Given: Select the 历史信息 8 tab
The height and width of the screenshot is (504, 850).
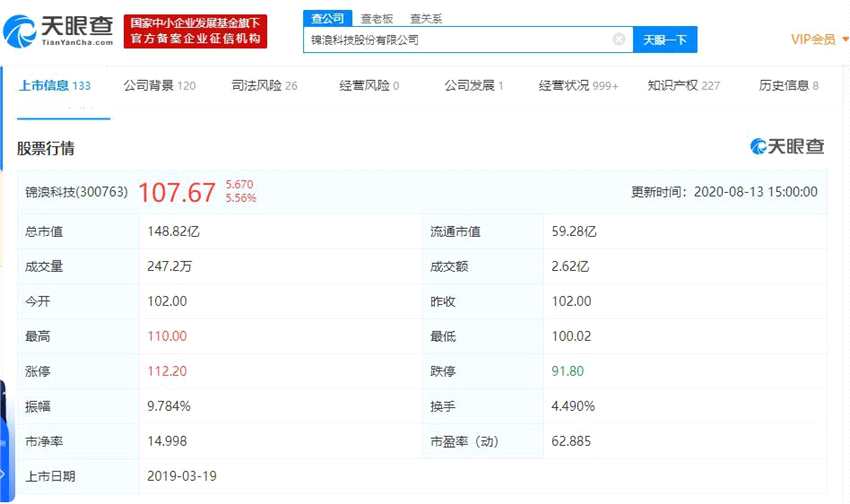Looking at the screenshot, I should pyautogui.click(x=789, y=86).
